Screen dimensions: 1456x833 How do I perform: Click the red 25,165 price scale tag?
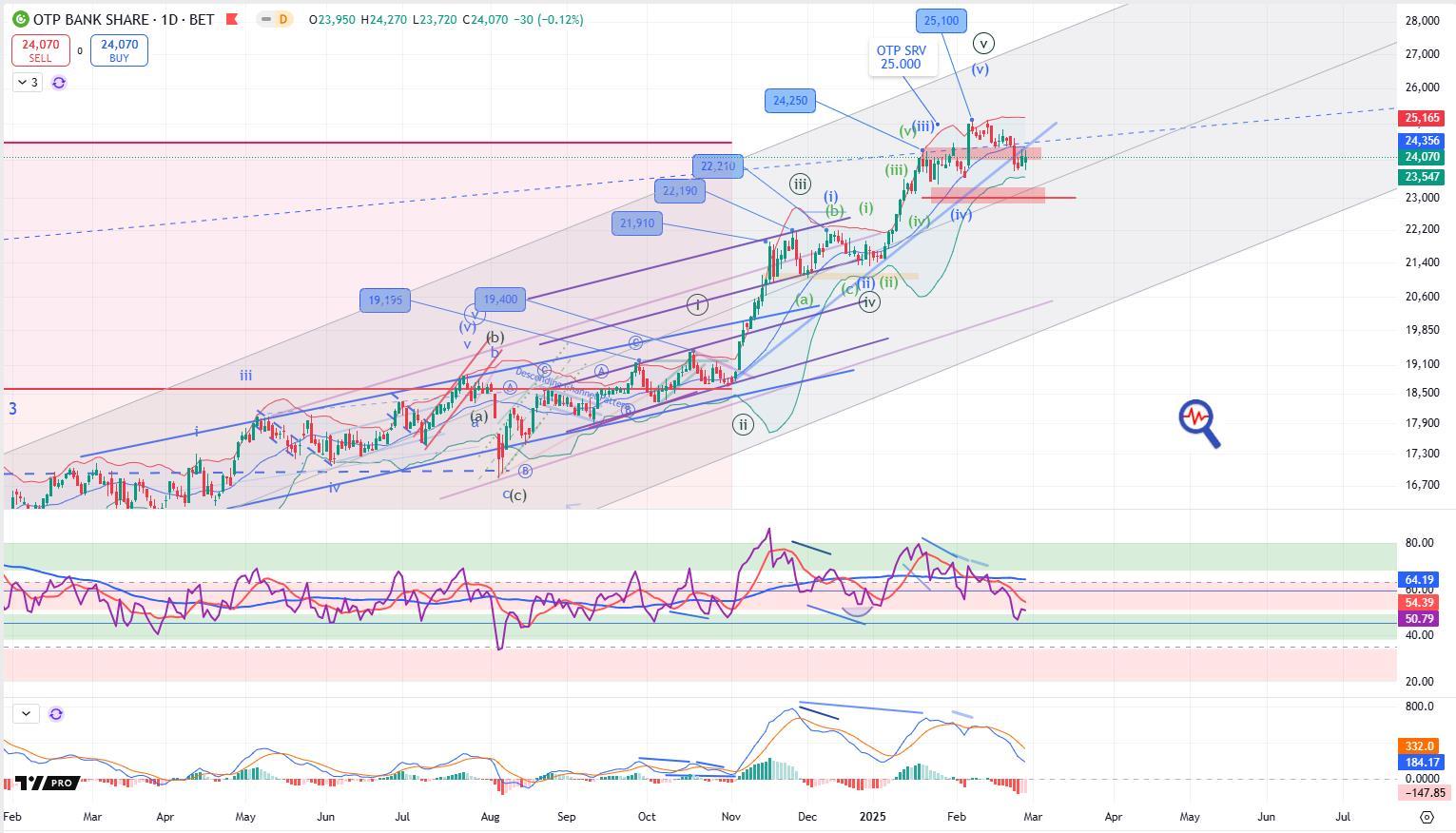(1421, 118)
